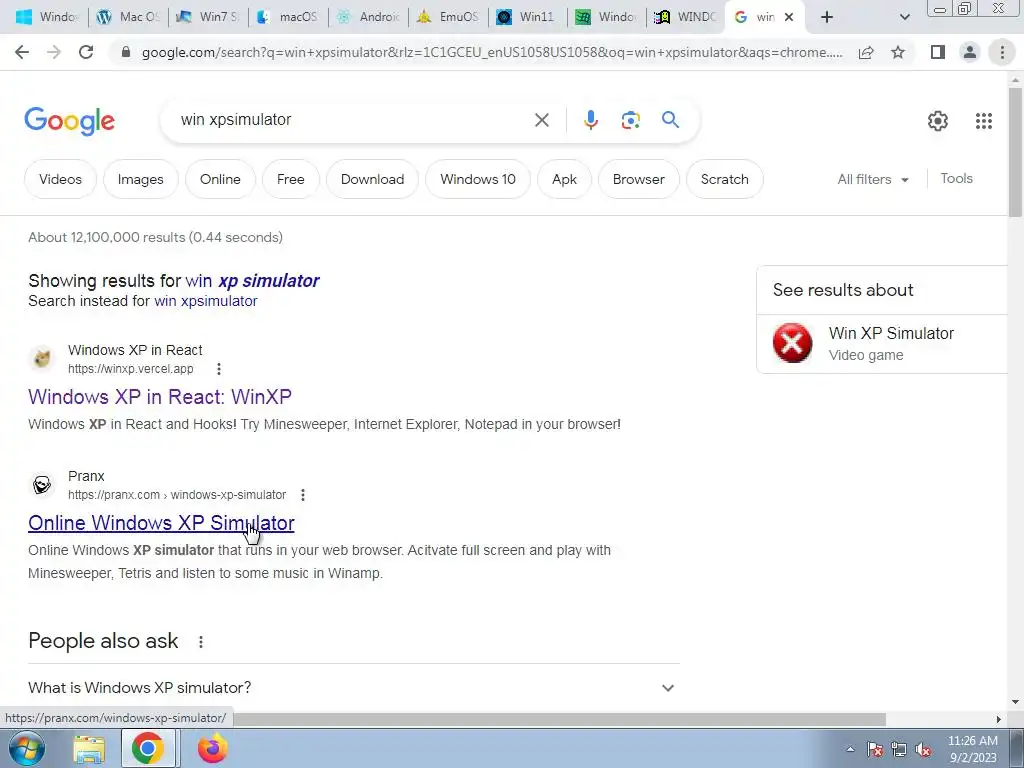
Task: Open People also ask options menu
Action: click(201, 642)
